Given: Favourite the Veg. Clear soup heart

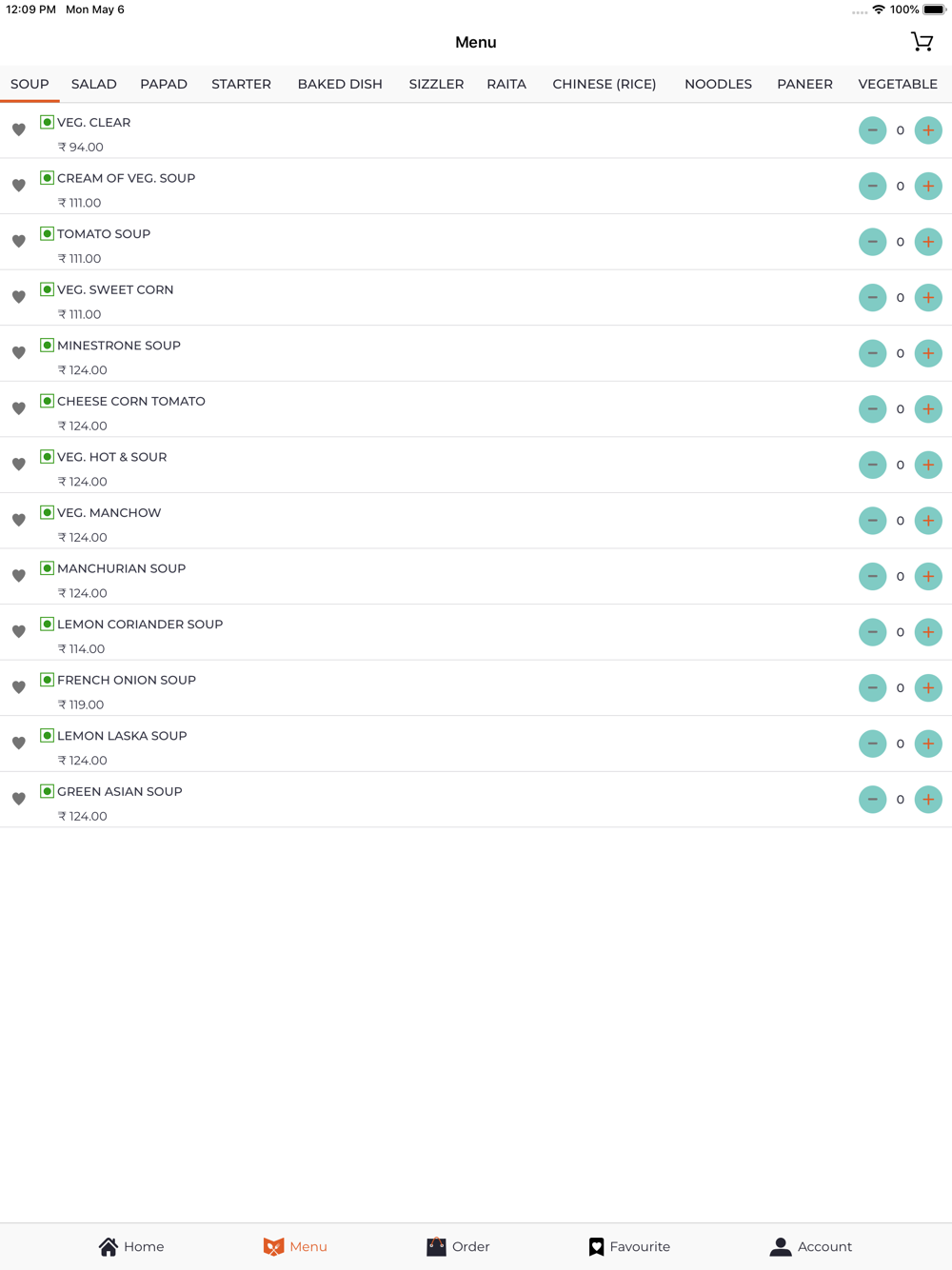Looking at the screenshot, I should pyautogui.click(x=19, y=129).
